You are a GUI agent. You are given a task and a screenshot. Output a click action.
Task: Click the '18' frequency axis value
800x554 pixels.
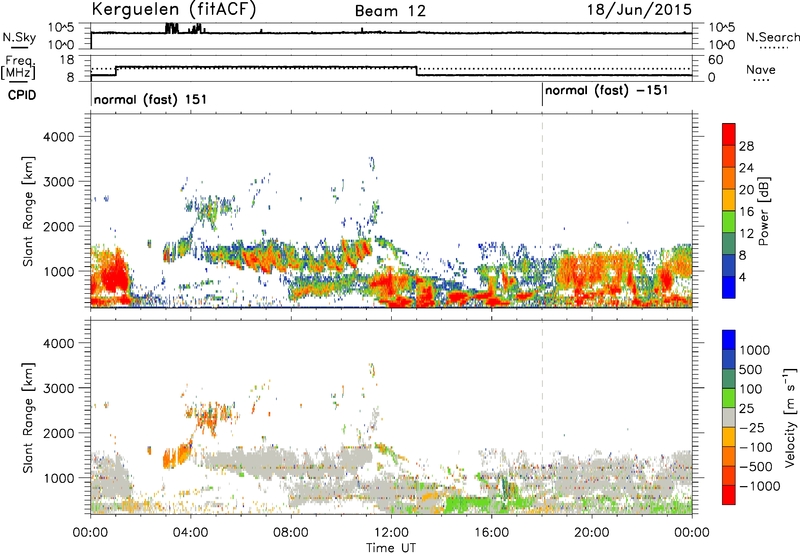(67, 60)
